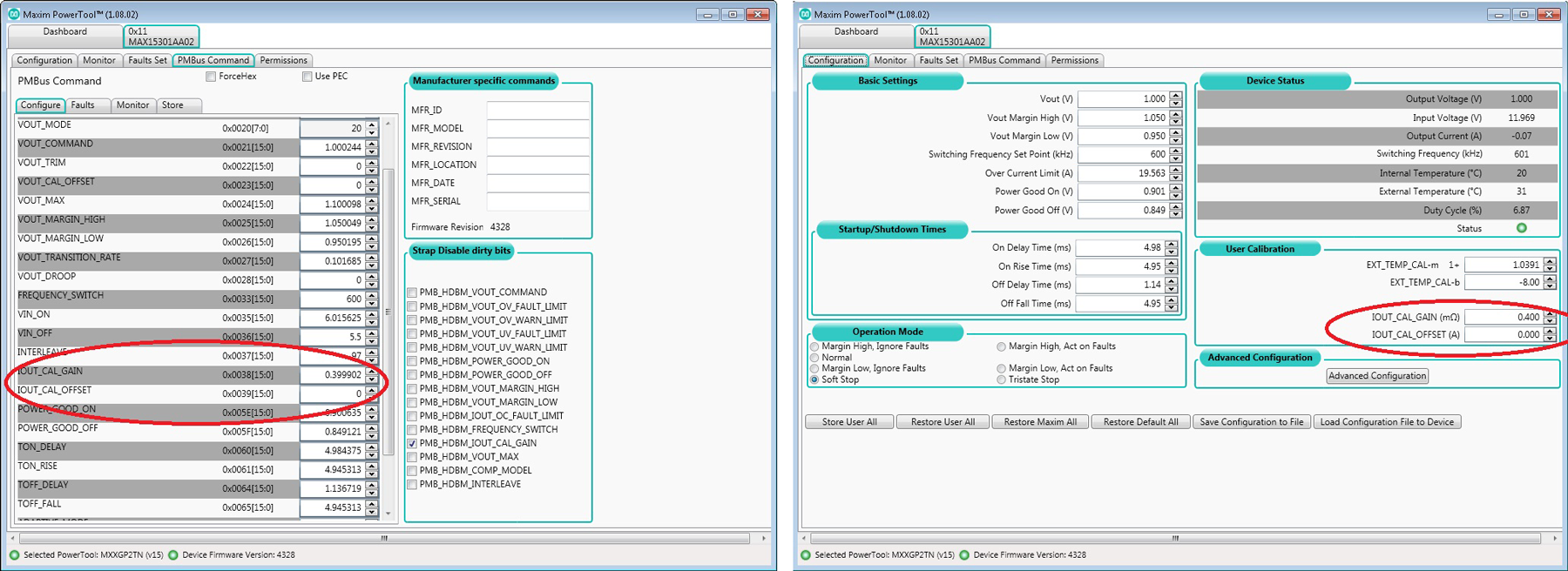
Task: Select the Tristate Stop operation mode
Action: click(x=1001, y=380)
